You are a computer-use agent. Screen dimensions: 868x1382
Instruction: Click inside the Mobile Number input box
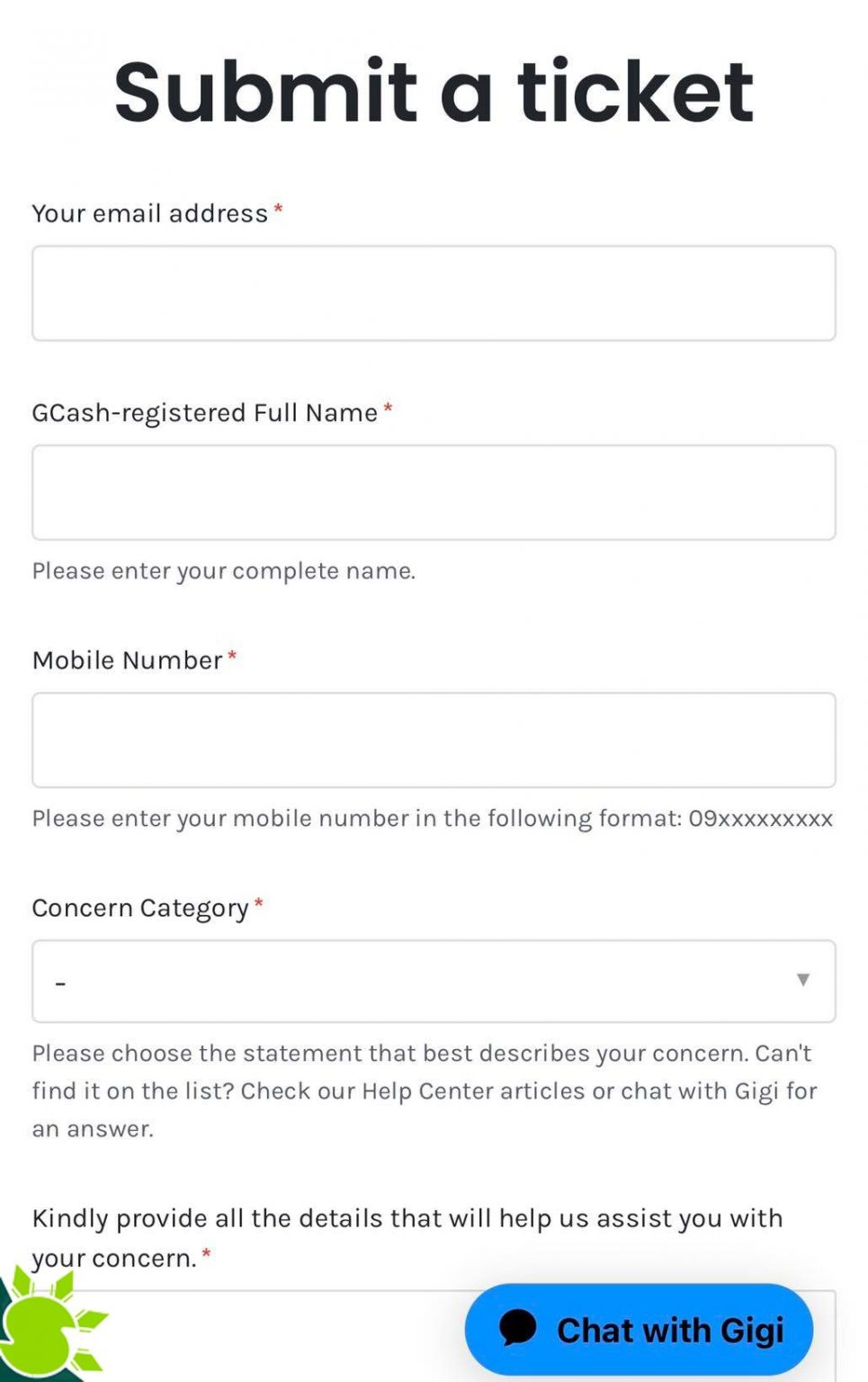[434, 740]
